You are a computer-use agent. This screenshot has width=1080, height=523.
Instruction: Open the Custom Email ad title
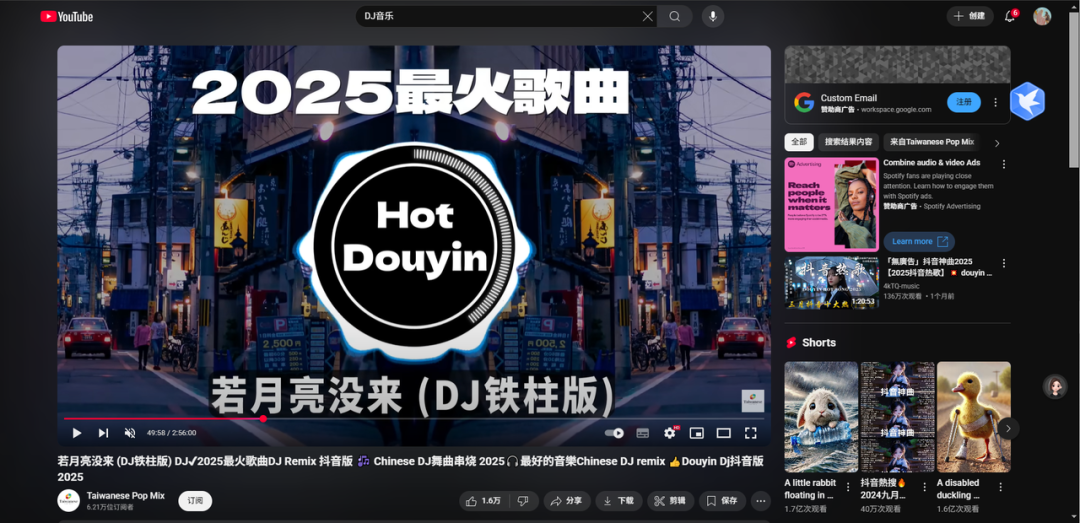[849, 98]
